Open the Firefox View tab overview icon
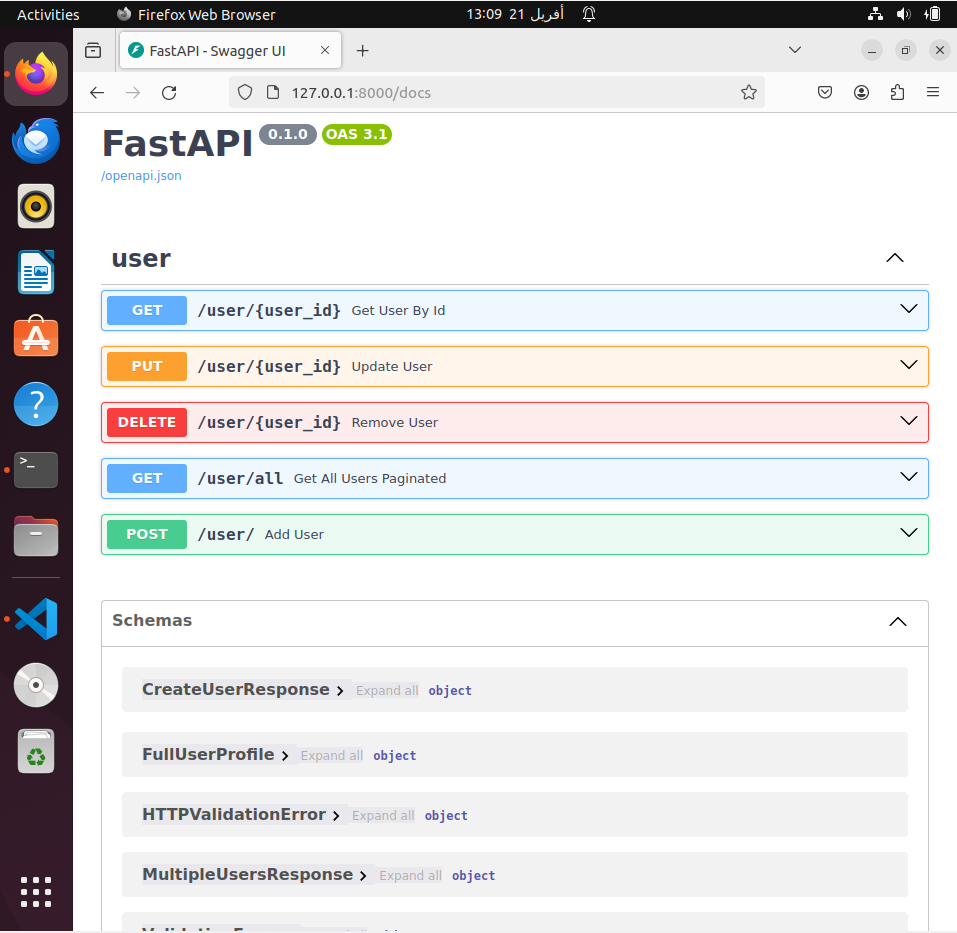 pos(93,51)
